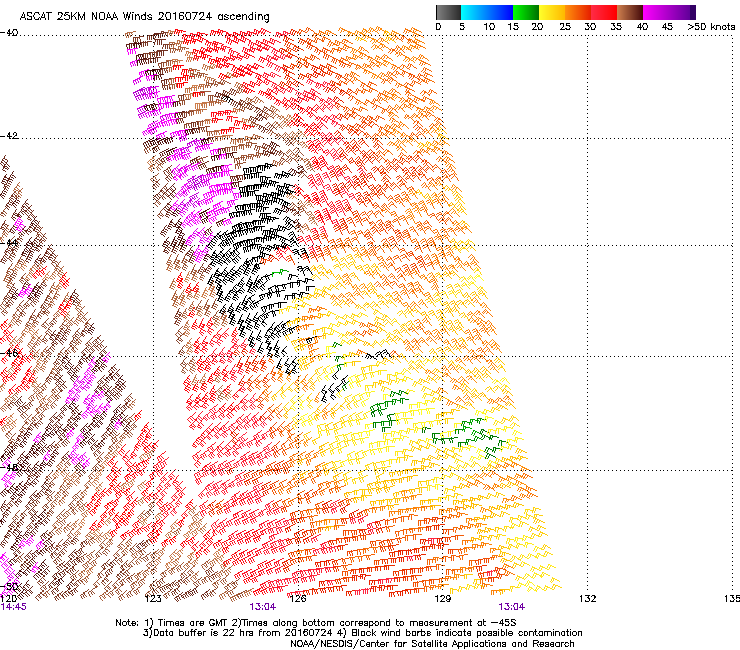Click the NOAA/NESDIS credit line
The width and height of the screenshot is (740, 650).
(432, 644)
